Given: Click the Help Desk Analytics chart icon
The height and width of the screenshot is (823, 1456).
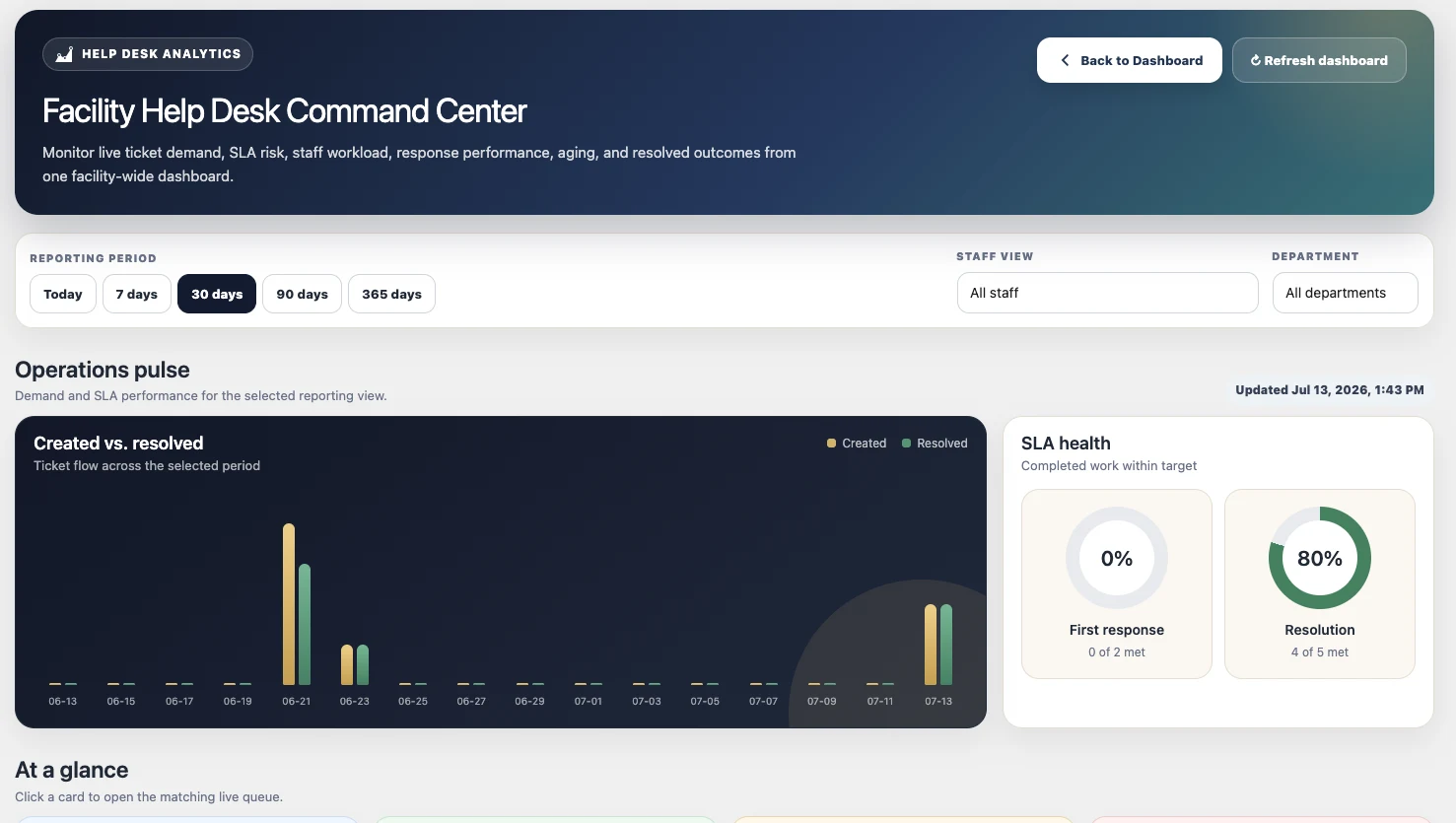Looking at the screenshot, I should 64,54.
